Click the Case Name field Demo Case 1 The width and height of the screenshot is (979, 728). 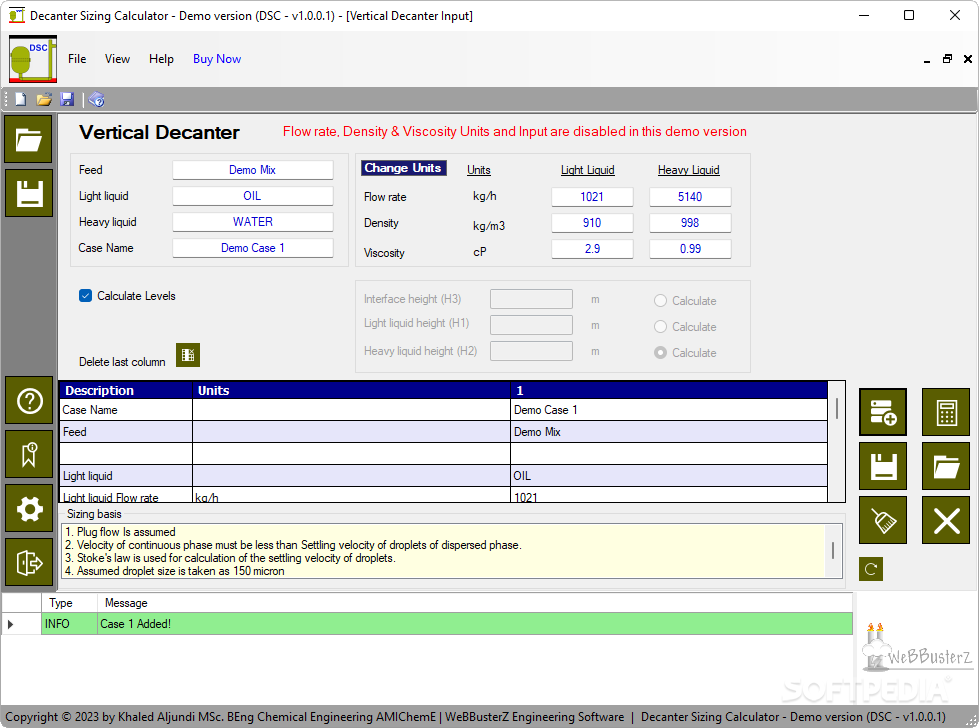[252, 248]
